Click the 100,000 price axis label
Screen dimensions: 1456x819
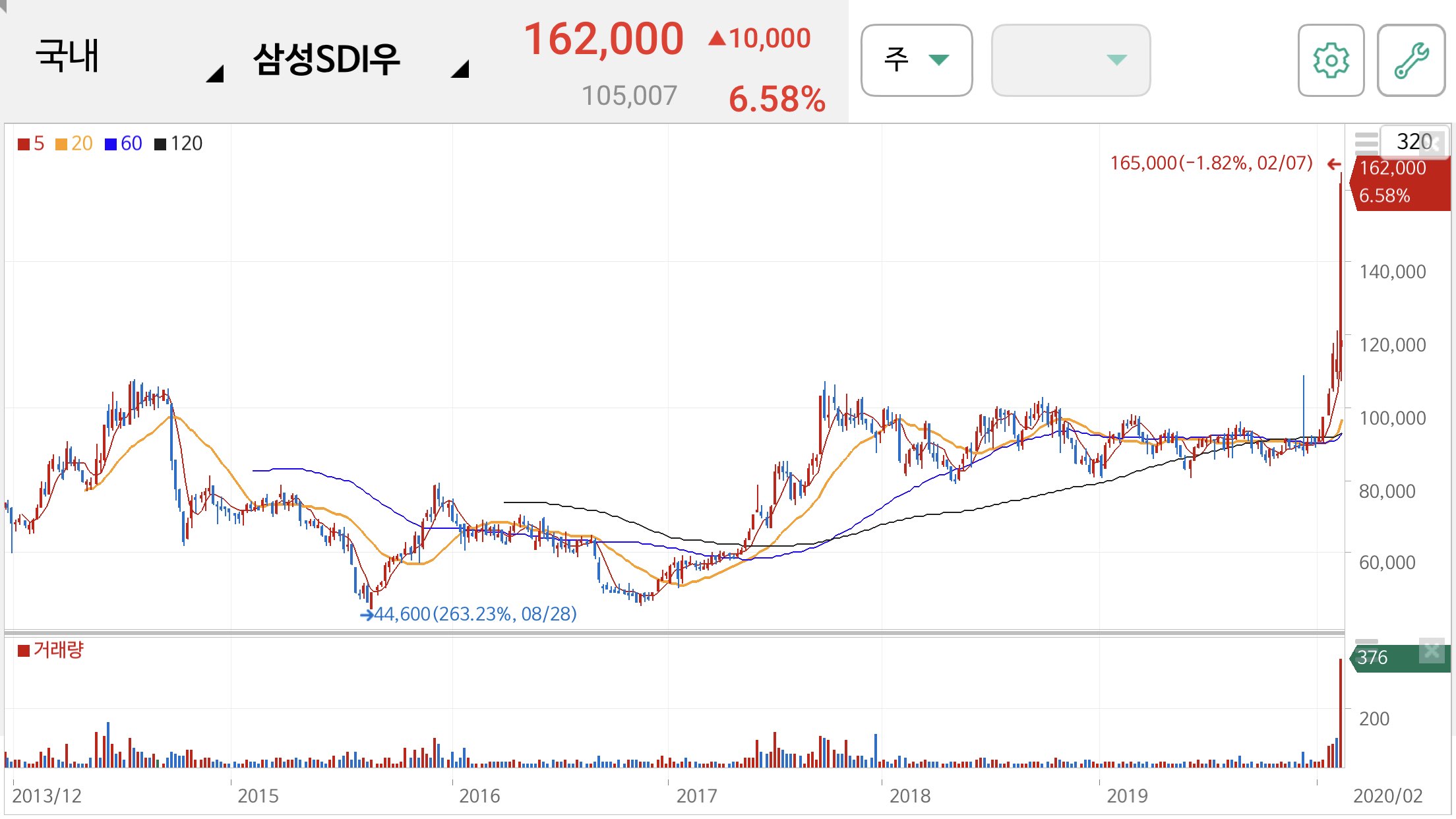click(x=1393, y=418)
